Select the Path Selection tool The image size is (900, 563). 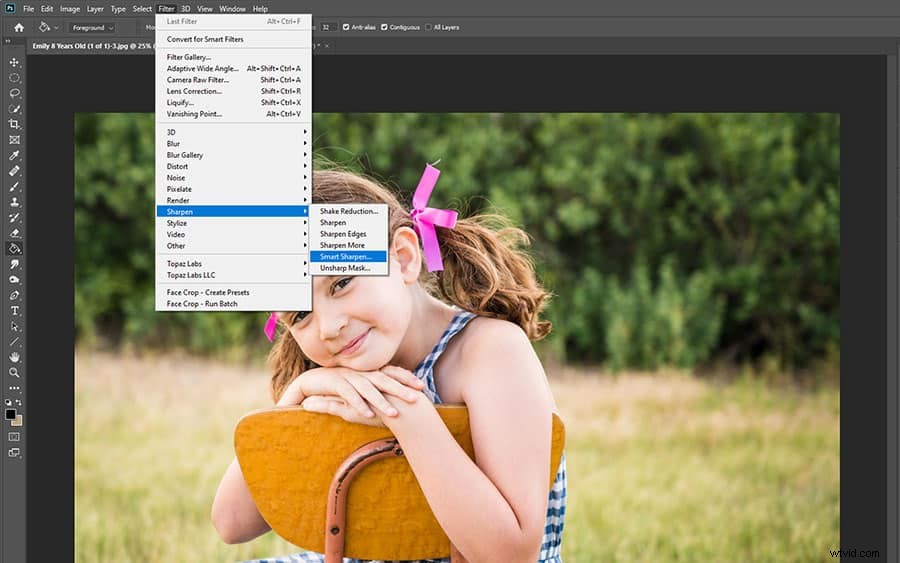[x=14, y=326]
